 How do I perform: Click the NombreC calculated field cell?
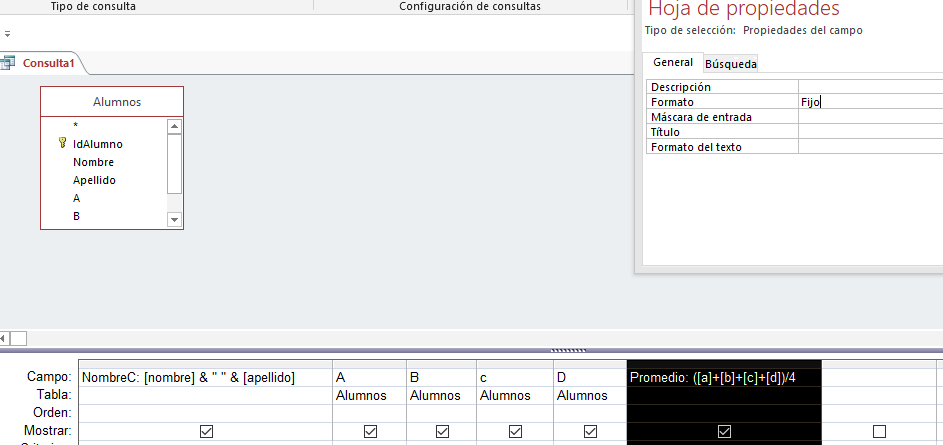(x=206, y=378)
